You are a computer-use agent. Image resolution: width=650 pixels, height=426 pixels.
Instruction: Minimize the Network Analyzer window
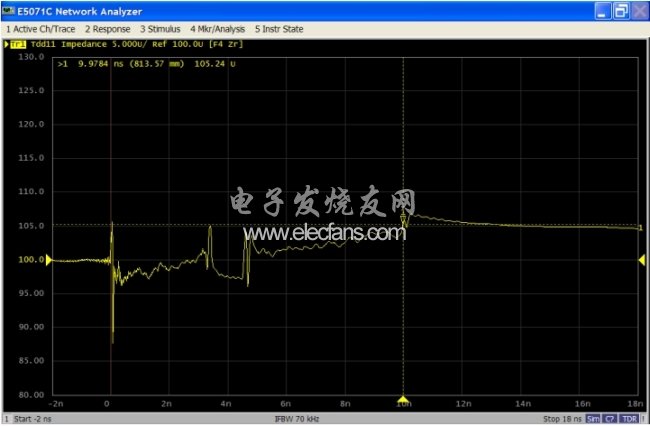(x=603, y=11)
